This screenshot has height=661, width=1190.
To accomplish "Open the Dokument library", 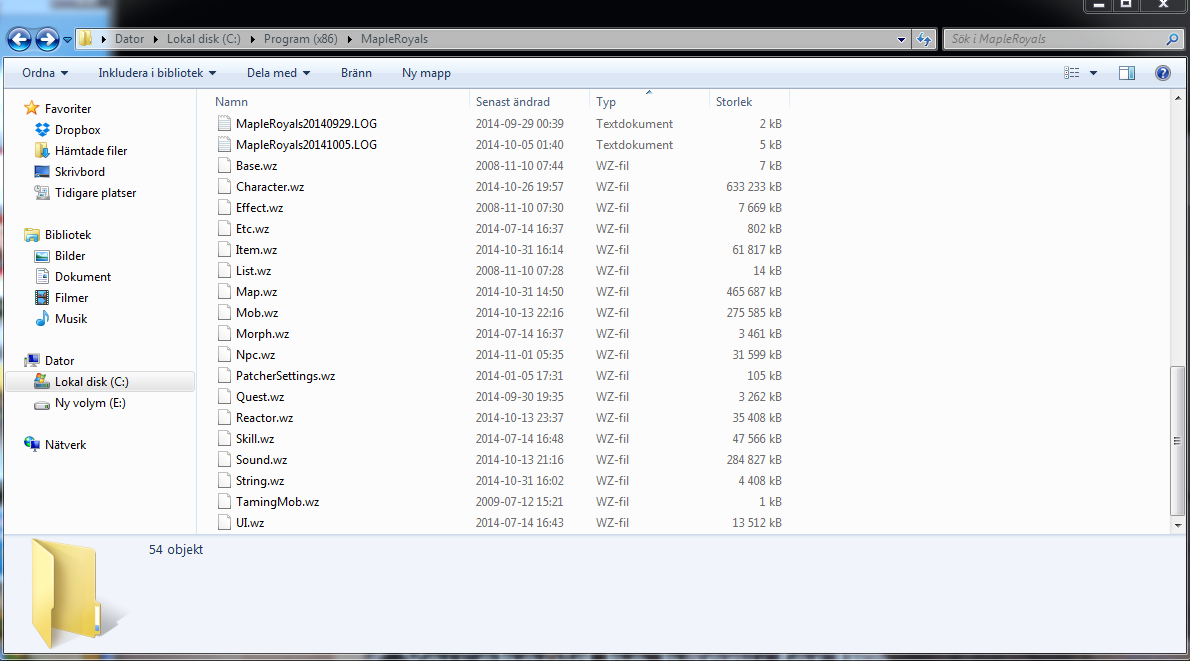I will pyautogui.click(x=83, y=277).
